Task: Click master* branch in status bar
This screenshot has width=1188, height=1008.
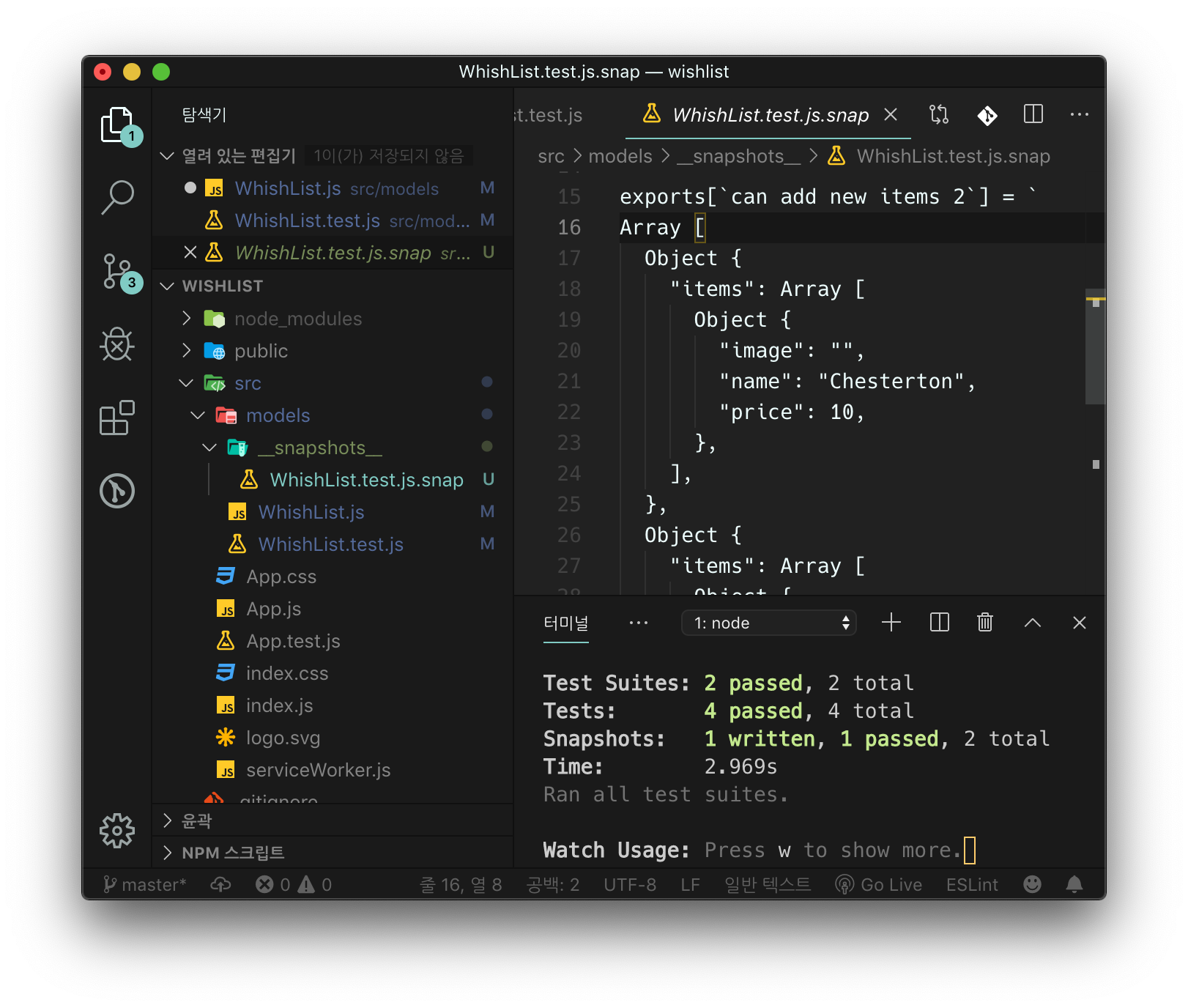Action: [145, 885]
